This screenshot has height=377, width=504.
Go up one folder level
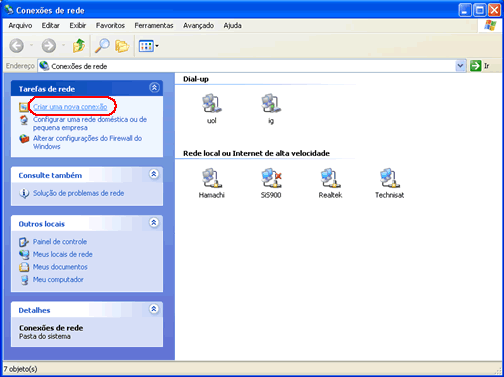pyautogui.click(x=79, y=46)
